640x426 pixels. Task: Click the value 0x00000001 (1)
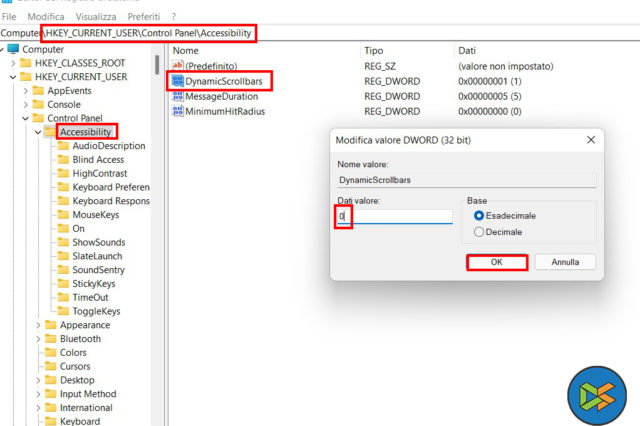click(490, 81)
